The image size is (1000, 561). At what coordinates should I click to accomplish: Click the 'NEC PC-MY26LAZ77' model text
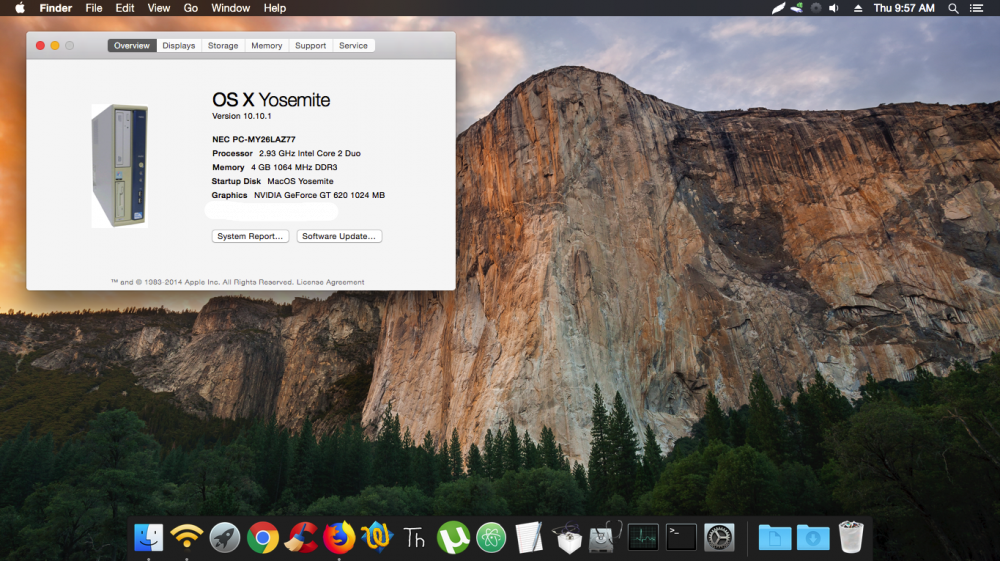click(254, 139)
